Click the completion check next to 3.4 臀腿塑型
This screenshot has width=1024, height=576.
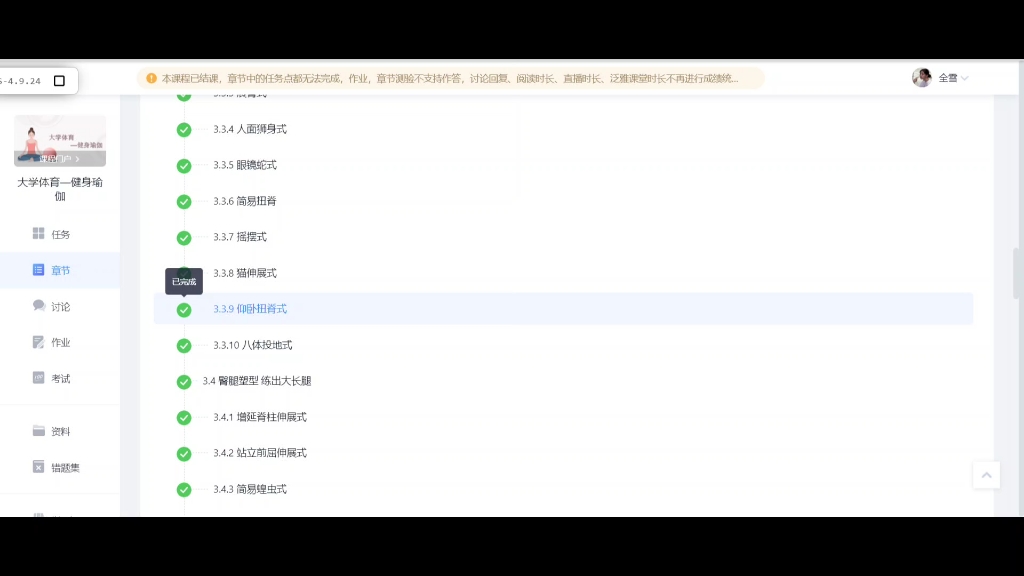coord(184,382)
